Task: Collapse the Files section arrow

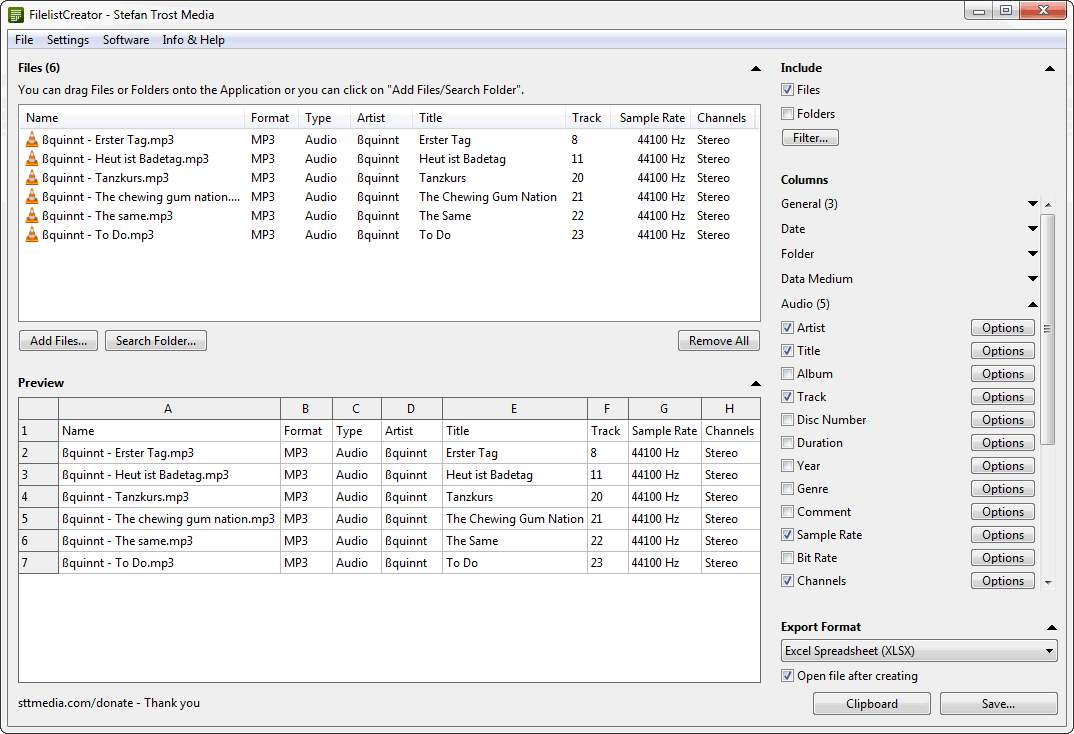Action: click(755, 68)
